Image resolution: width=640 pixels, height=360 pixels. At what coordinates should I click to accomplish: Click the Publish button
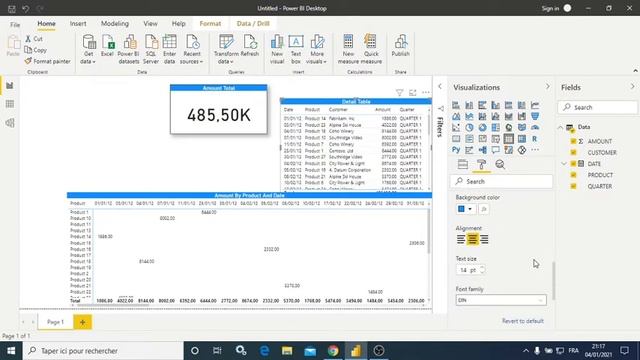400,46
